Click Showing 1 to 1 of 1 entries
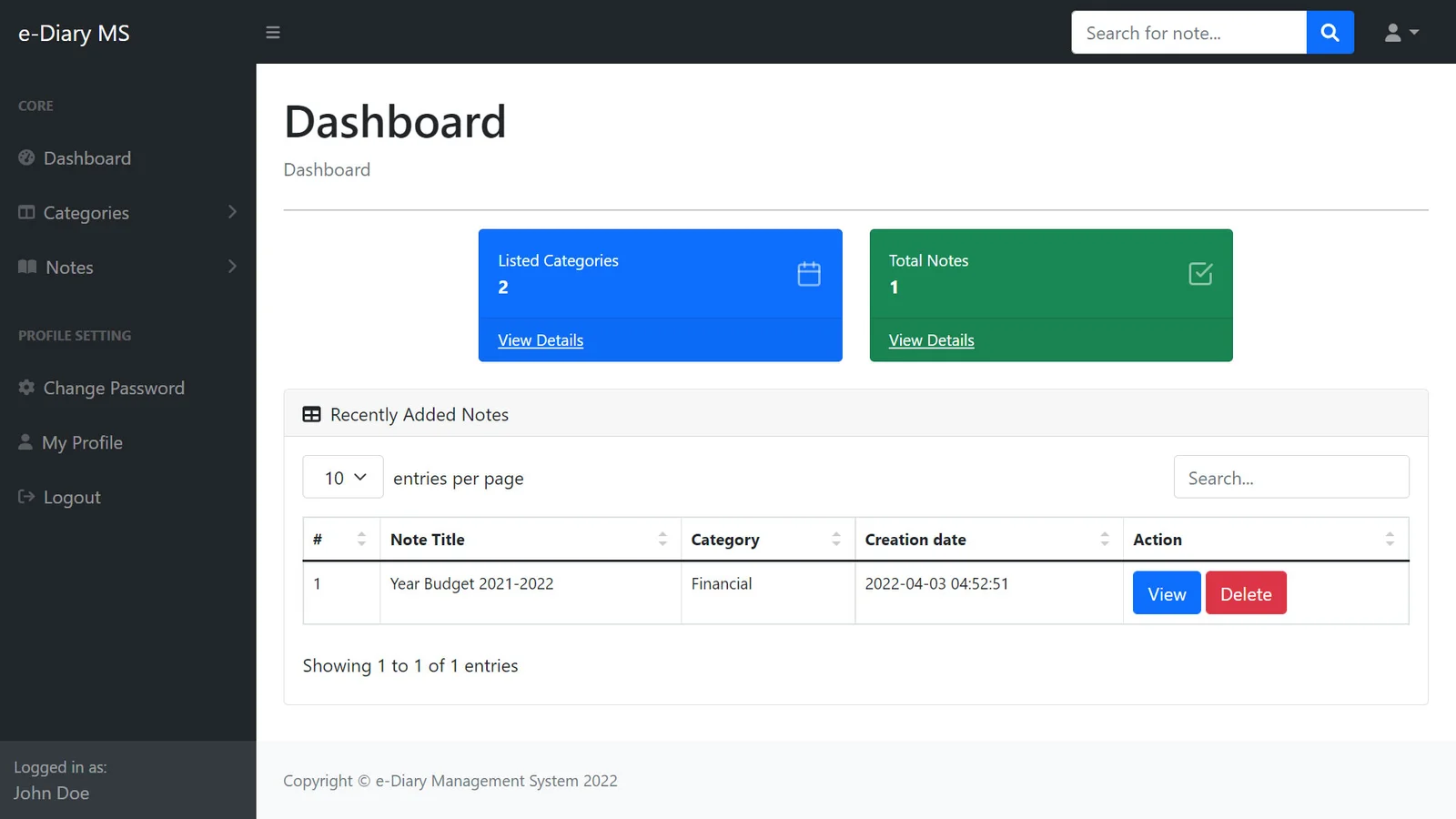 (410, 666)
